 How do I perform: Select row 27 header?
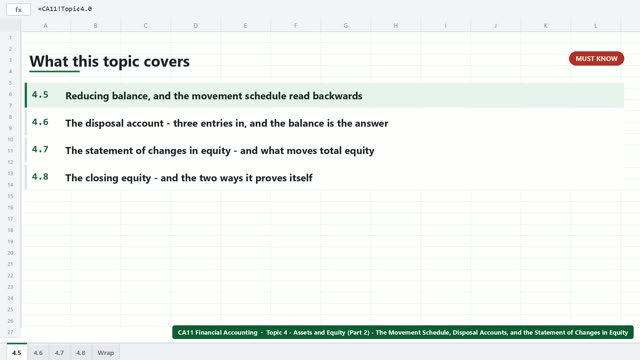click(x=10, y=332)
